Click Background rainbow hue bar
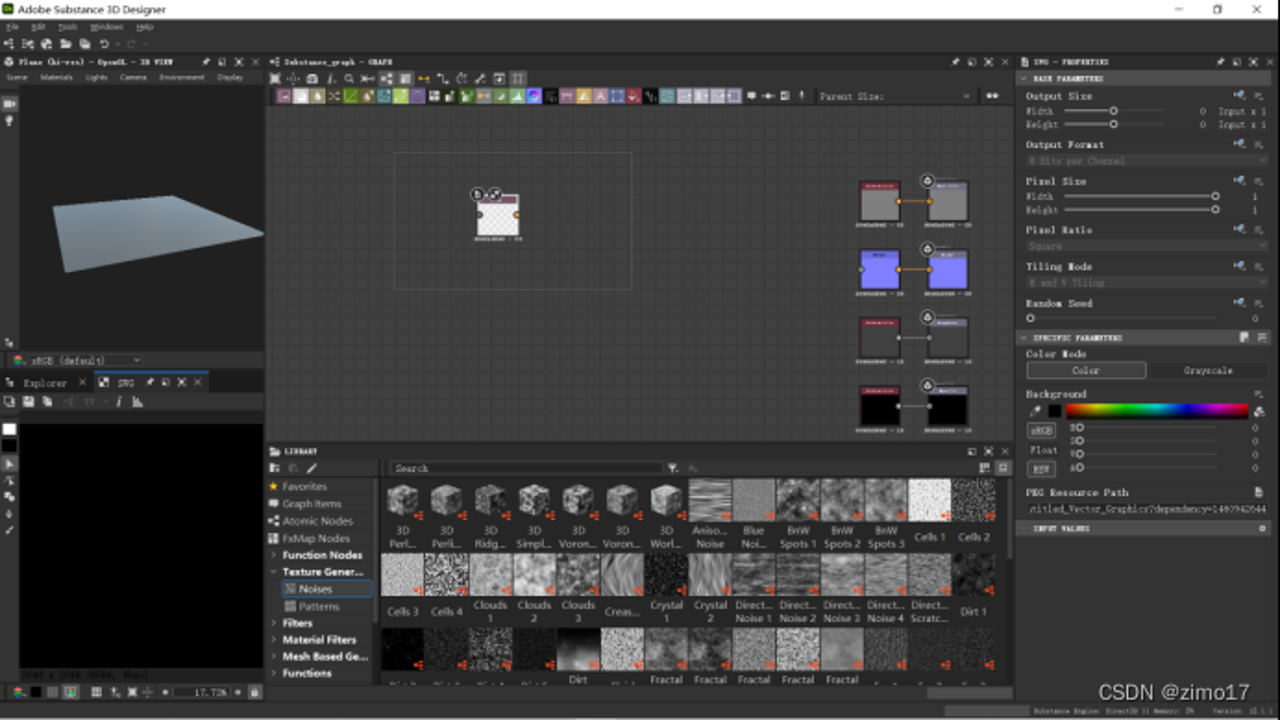This screenshot has width=1280, height=720. coord(1157,410)
